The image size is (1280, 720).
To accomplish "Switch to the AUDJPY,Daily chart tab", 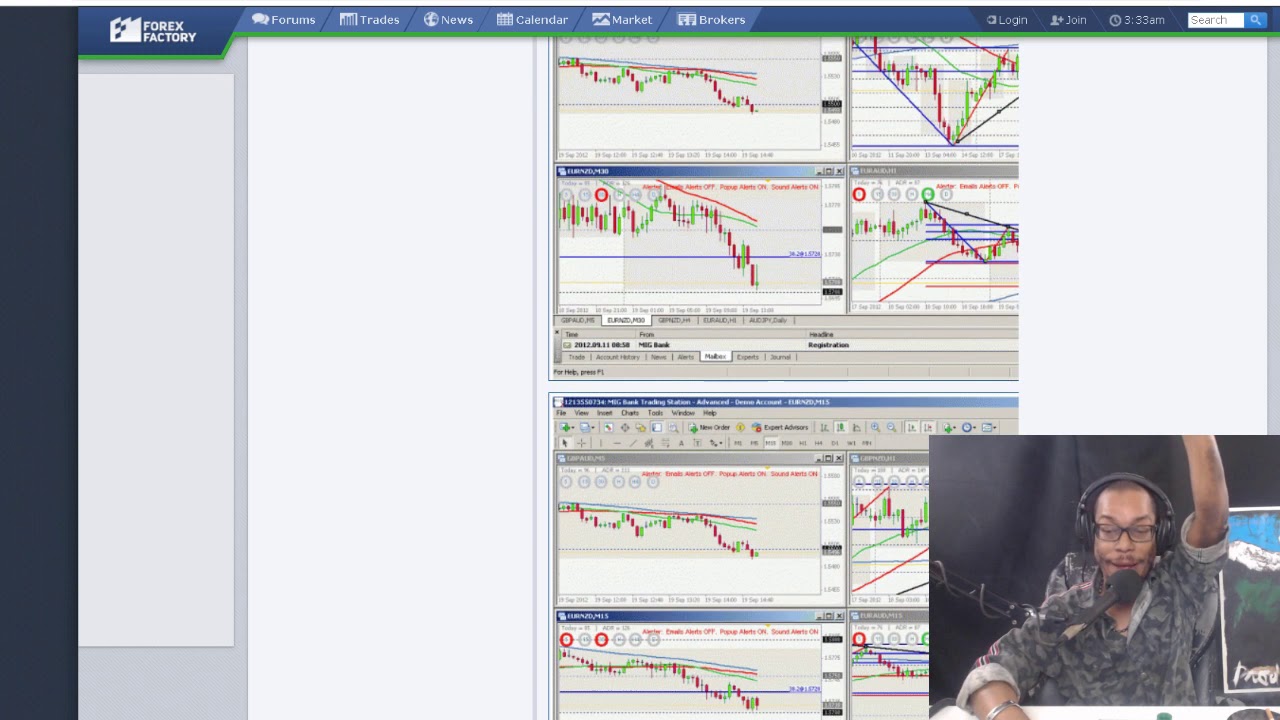I will (768, 320).
